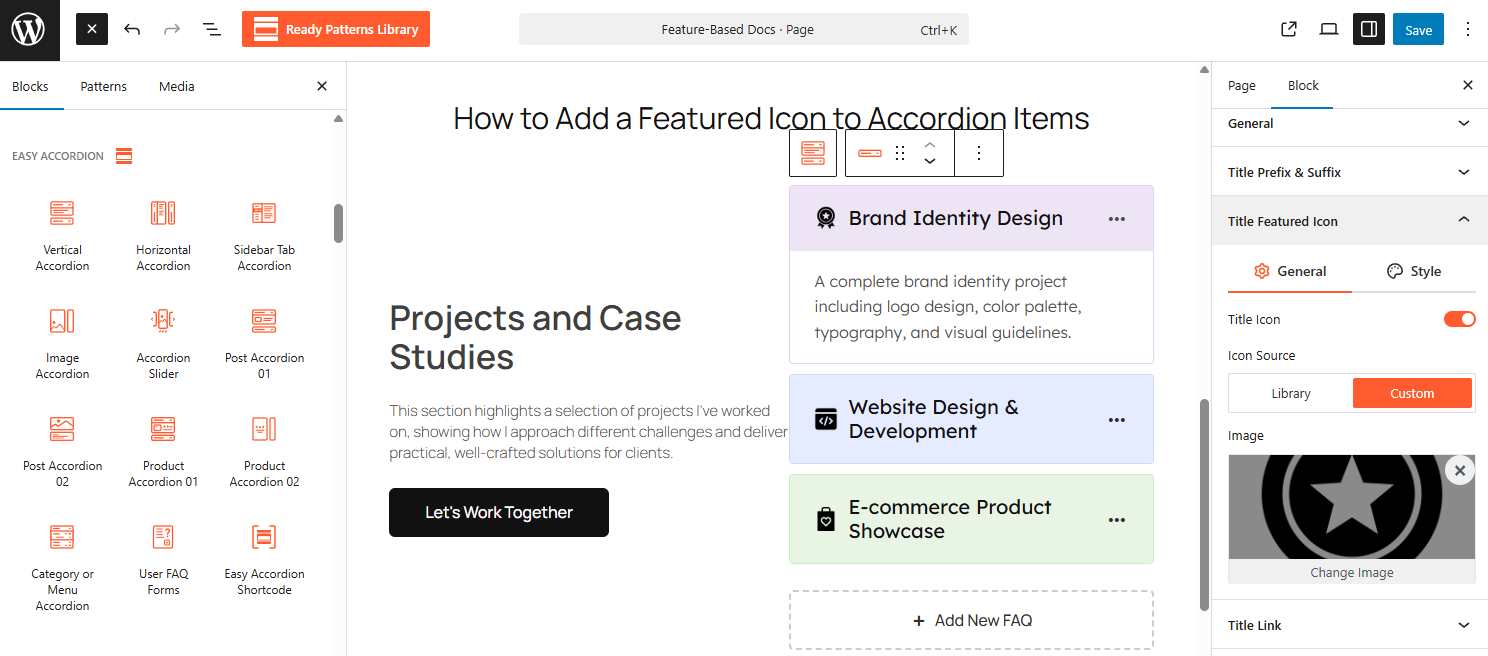Click the Redo arrow icon

tap(172, 30)
